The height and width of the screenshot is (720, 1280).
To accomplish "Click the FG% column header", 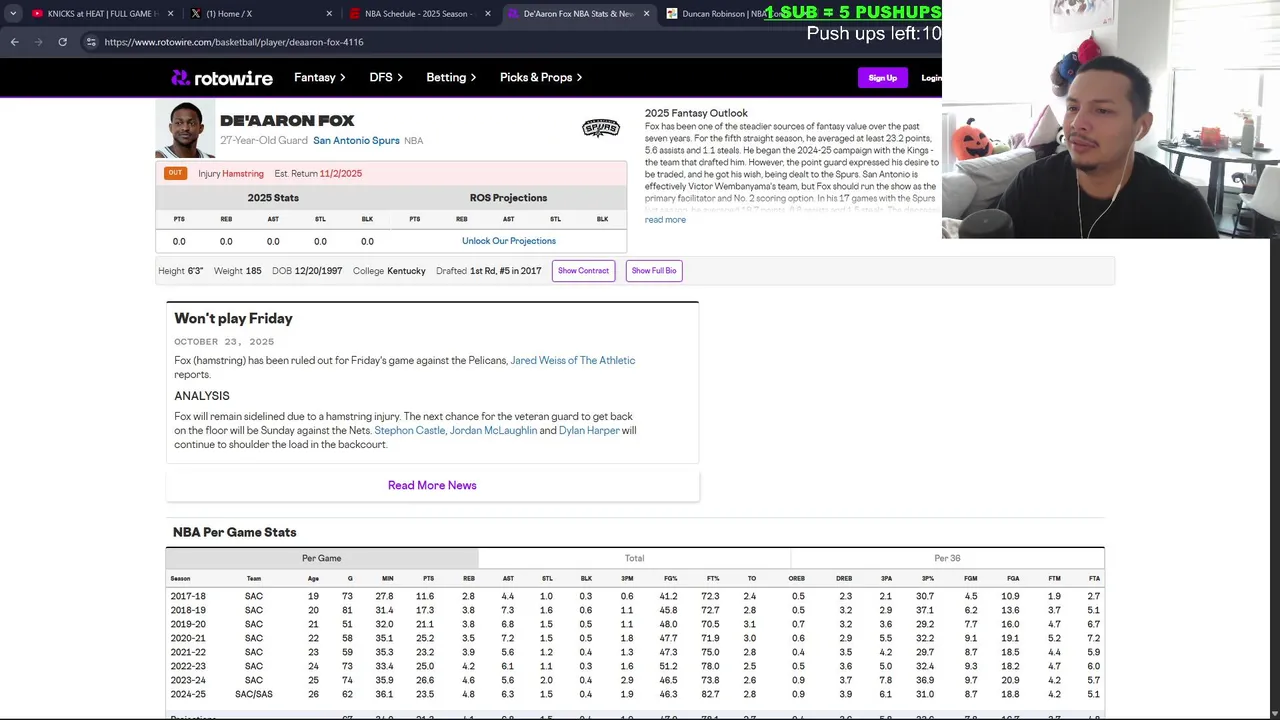I will point(671,579).
